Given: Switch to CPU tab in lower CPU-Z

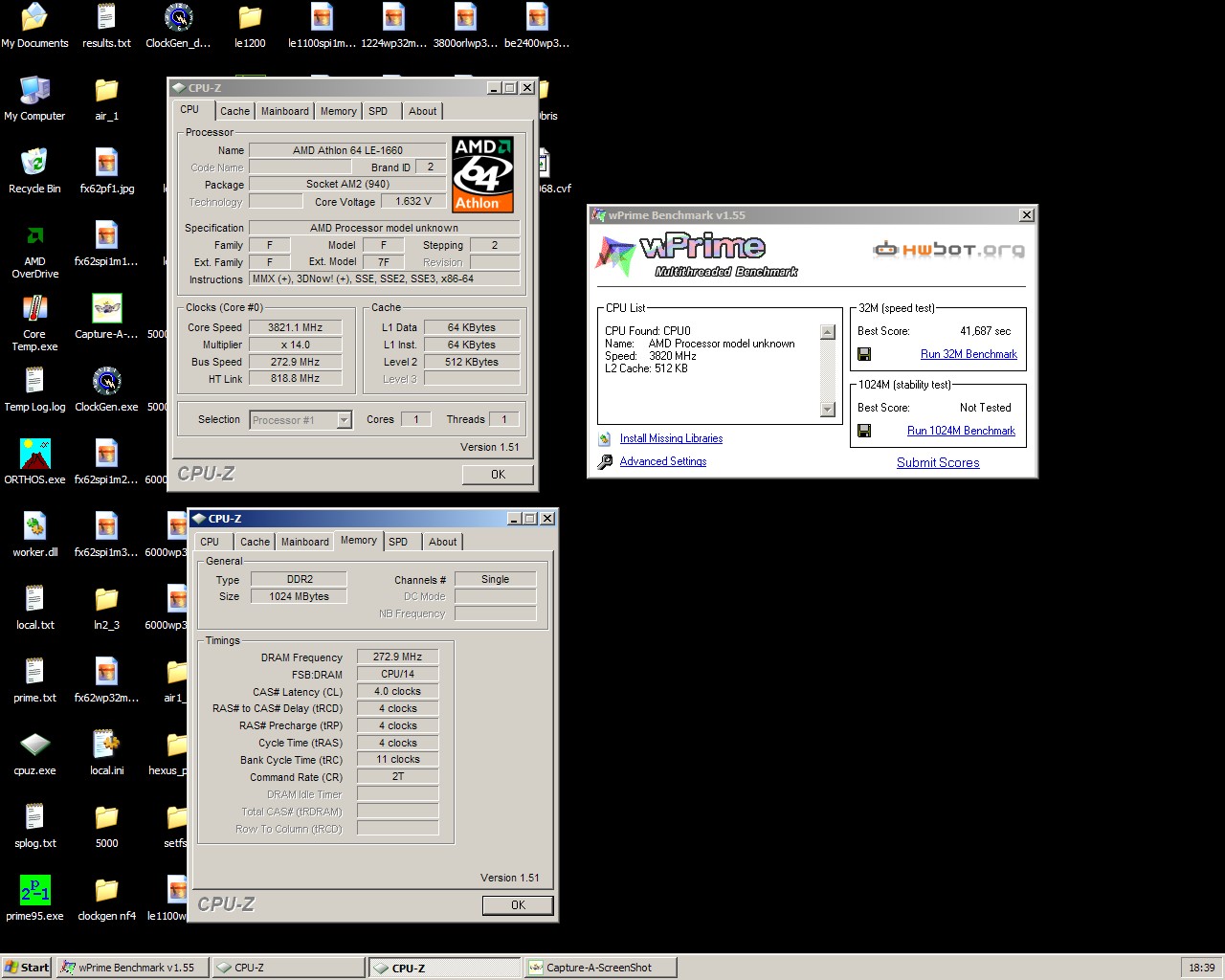Looking at the screenshot, I should (210, 542).
